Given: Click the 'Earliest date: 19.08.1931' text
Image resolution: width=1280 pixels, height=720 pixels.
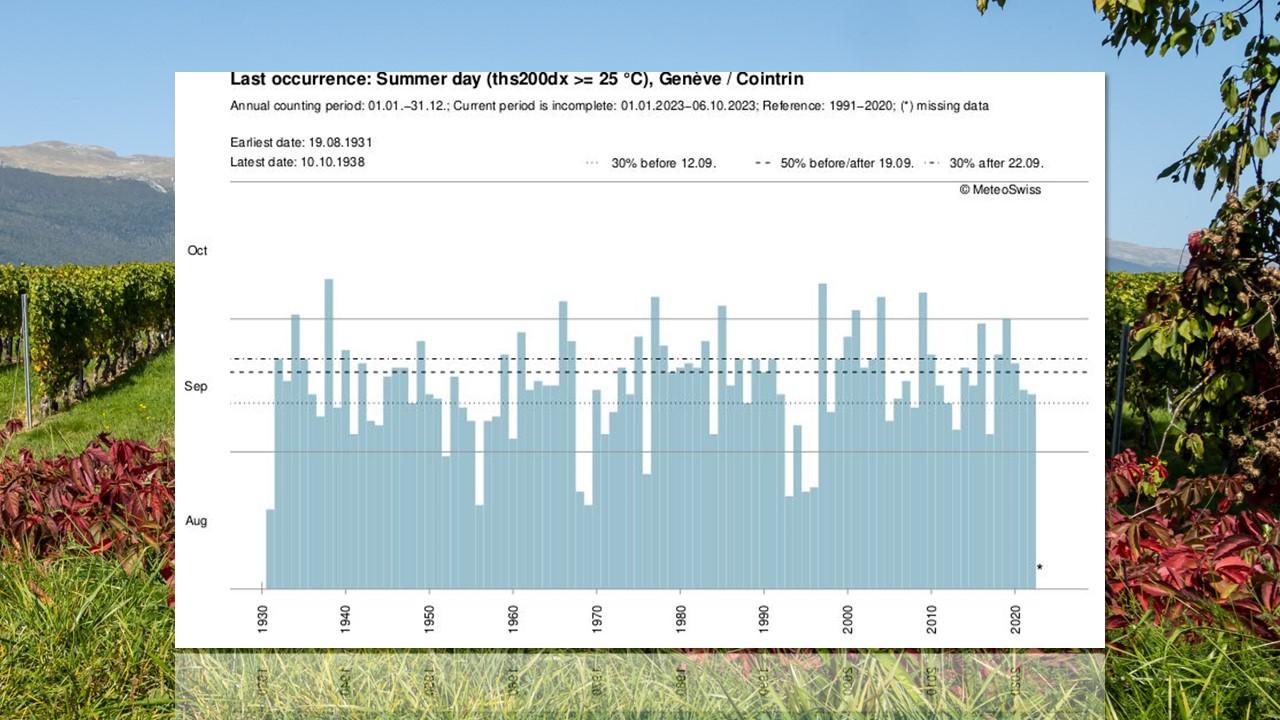Looking at the screenshot, I should [301, 143].
